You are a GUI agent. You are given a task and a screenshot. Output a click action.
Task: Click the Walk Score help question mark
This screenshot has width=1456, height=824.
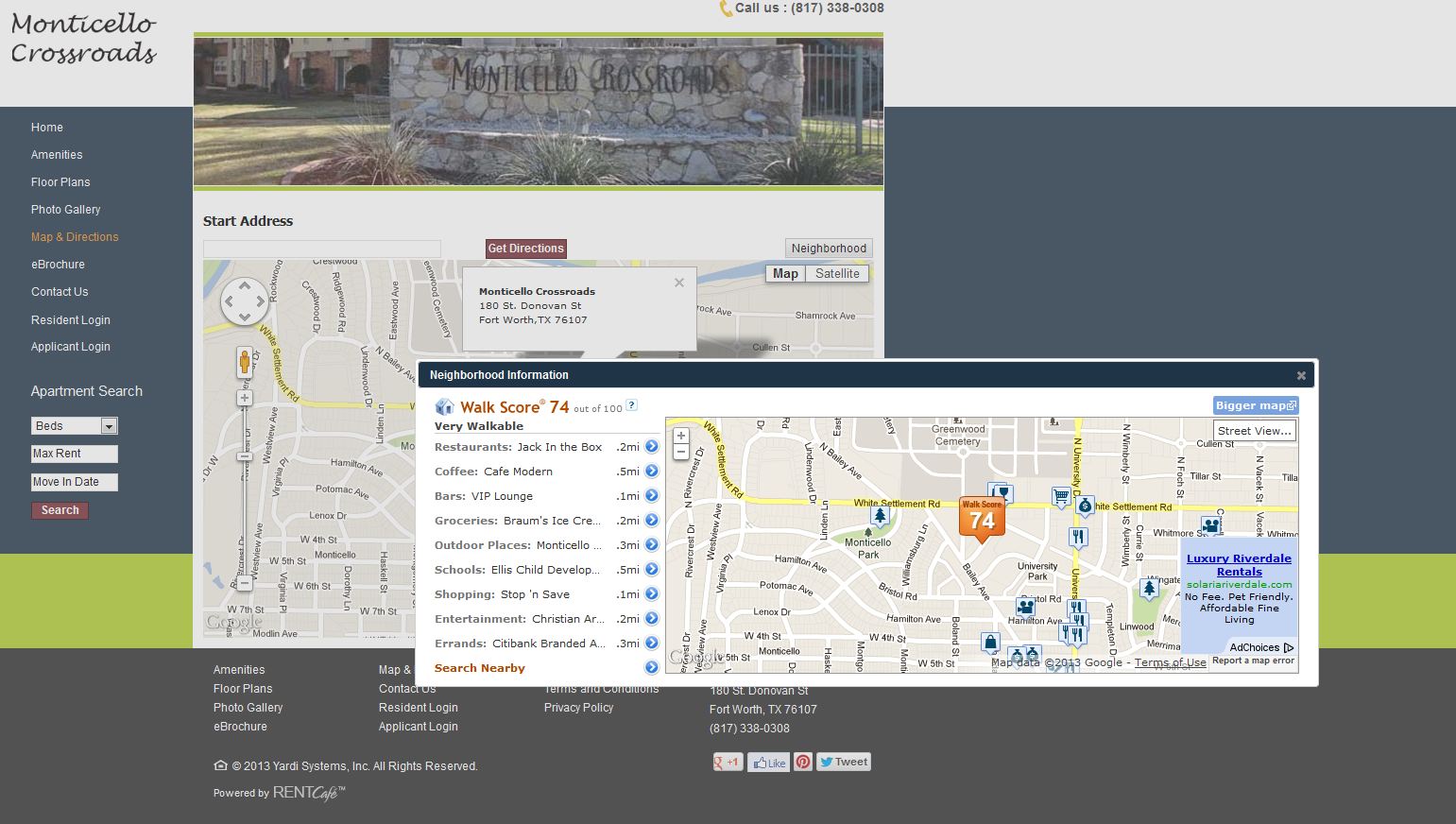pyautogui.click(x=632, y=405)
